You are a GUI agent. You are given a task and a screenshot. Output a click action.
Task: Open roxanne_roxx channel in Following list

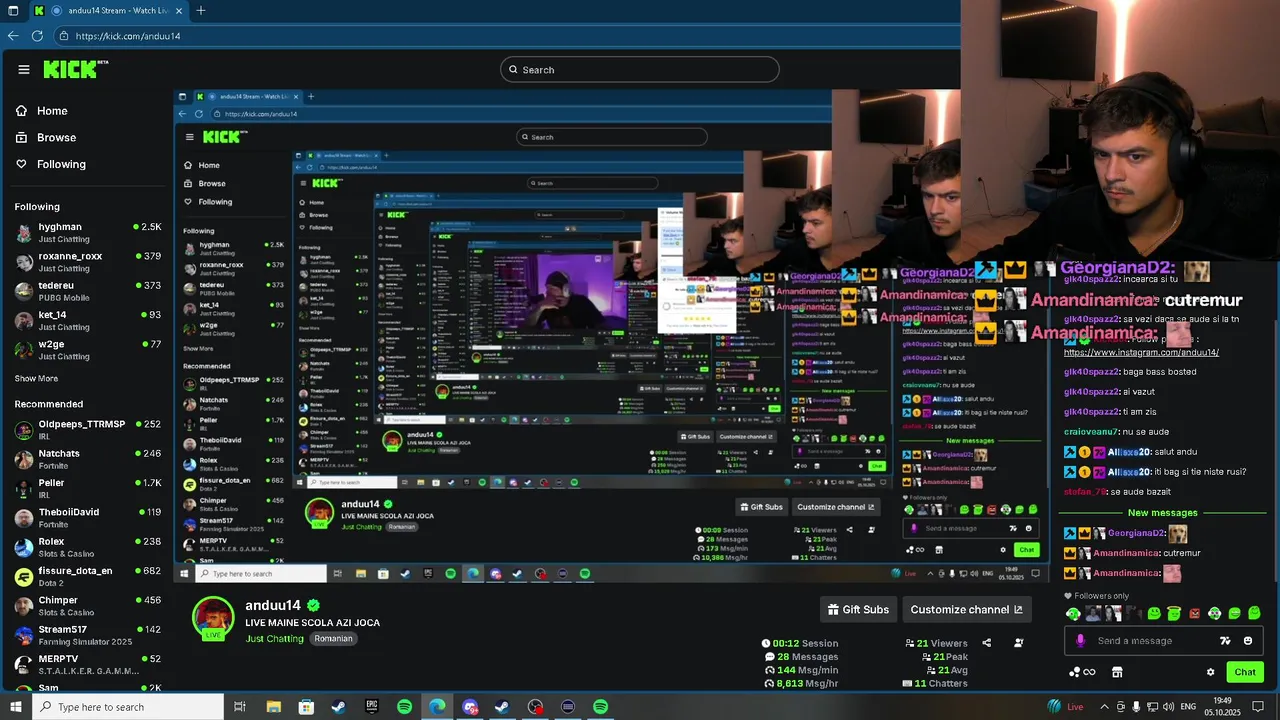click(x=88, y=262)
